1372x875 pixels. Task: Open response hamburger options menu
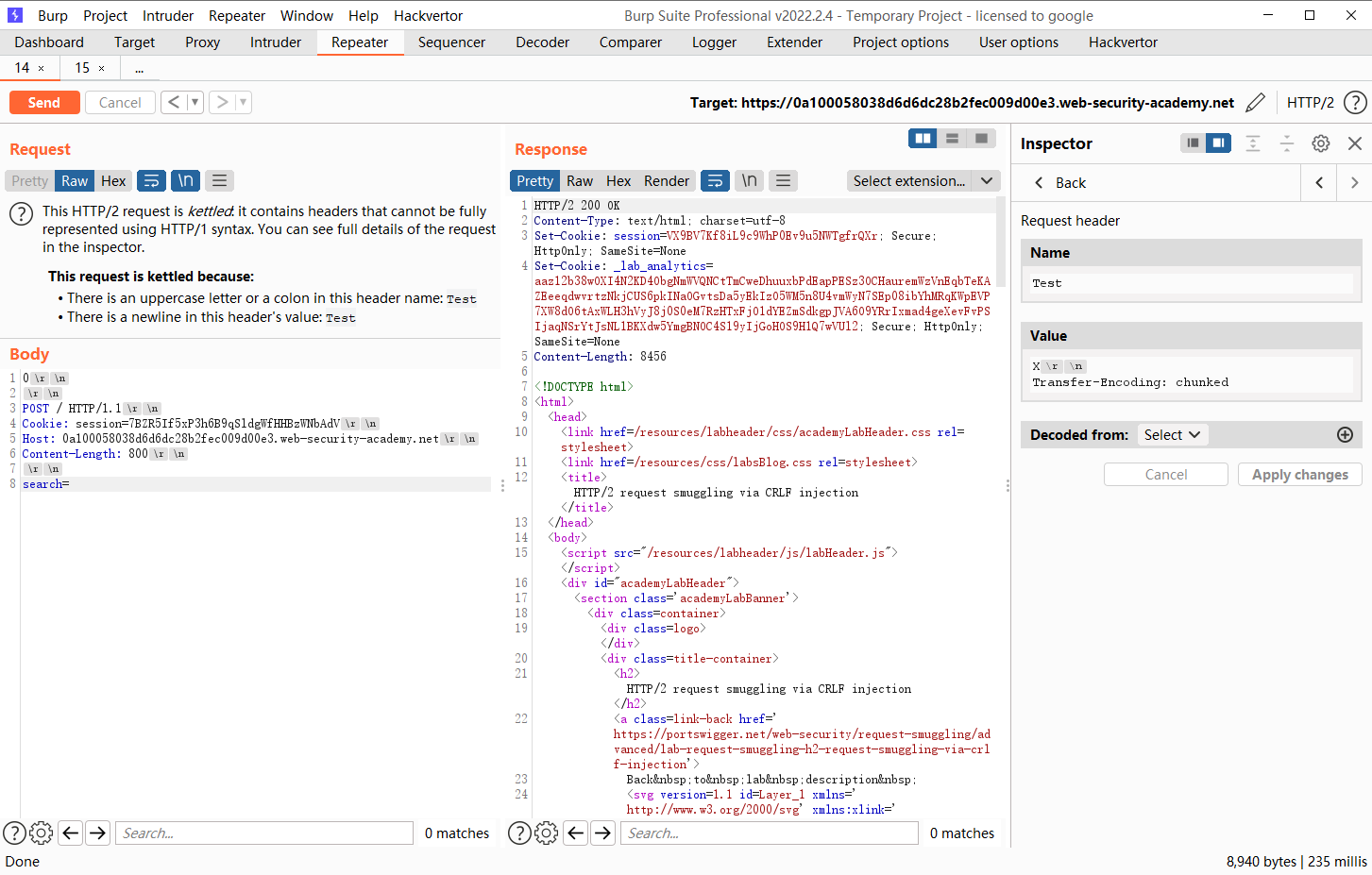tap(783, 181)
